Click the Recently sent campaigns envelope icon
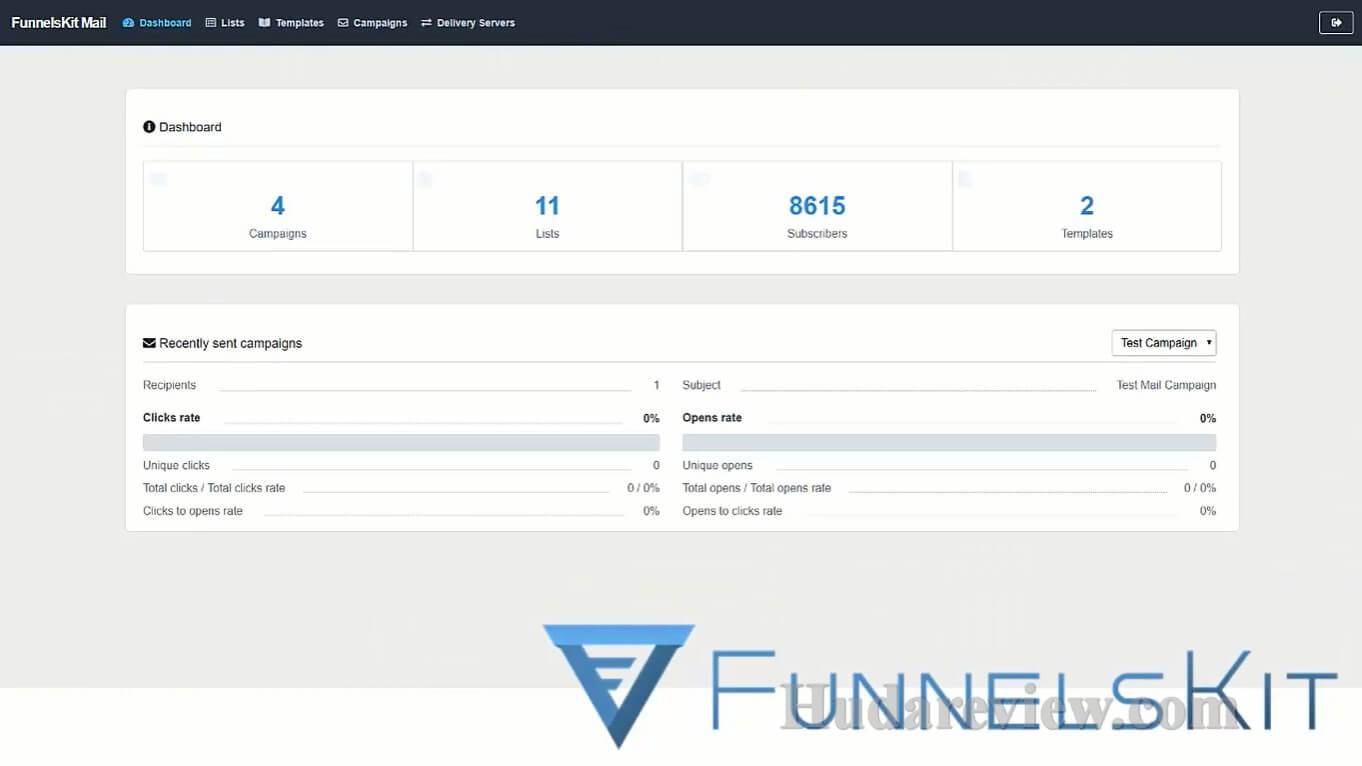This screenshot has height=766, width=1362. click(149, 343)
